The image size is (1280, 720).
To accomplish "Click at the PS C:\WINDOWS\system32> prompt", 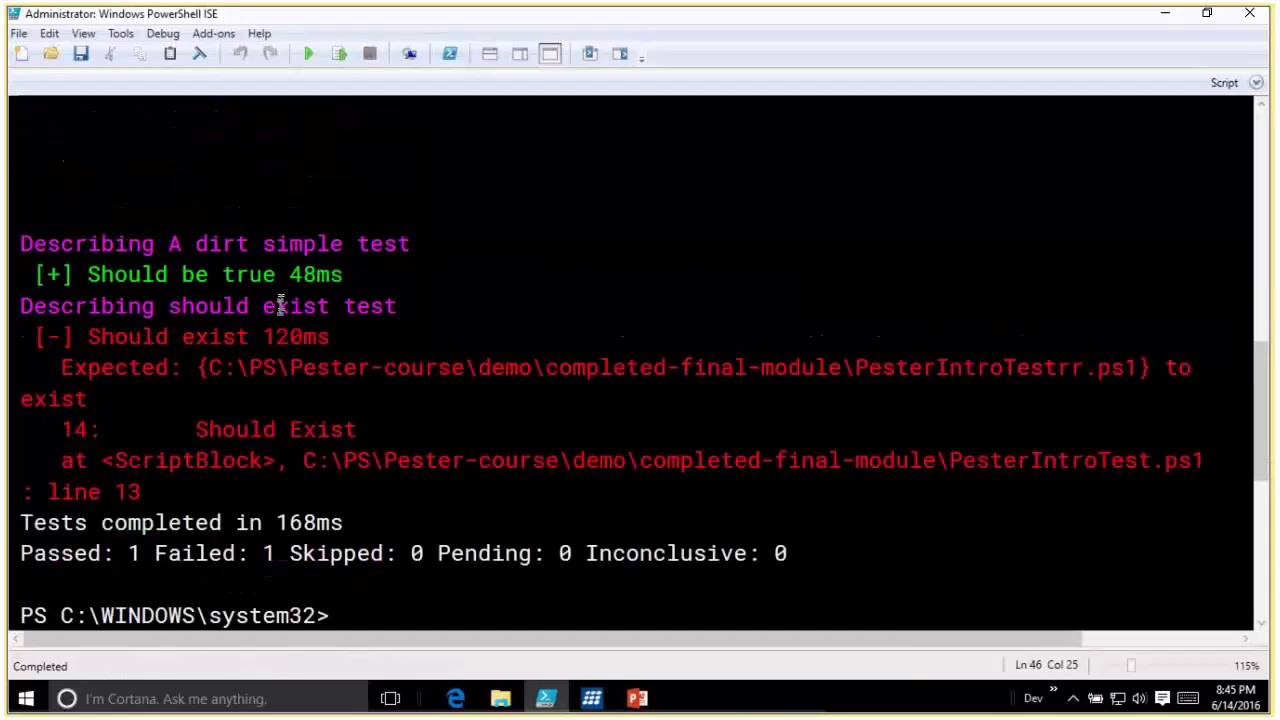I will [174, 615].
